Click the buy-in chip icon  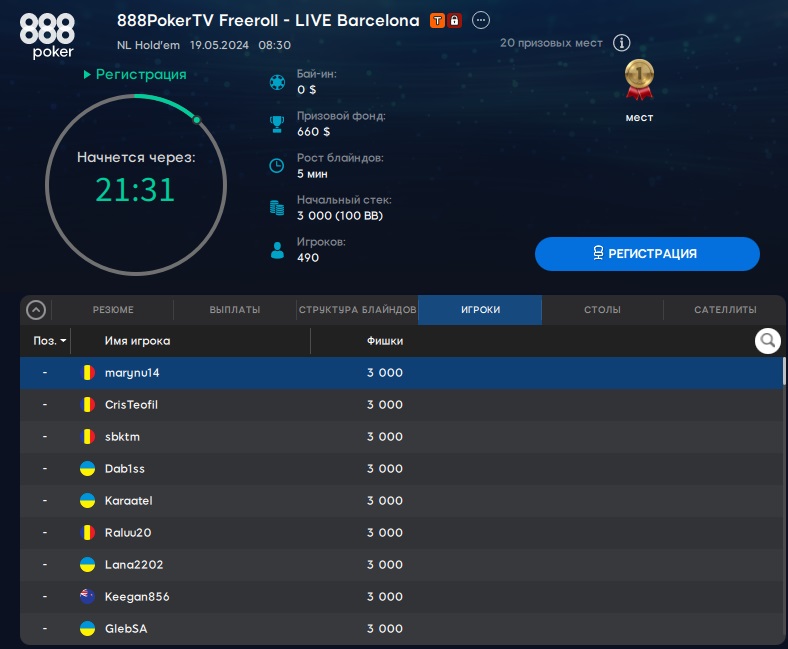tap(277, 82)
